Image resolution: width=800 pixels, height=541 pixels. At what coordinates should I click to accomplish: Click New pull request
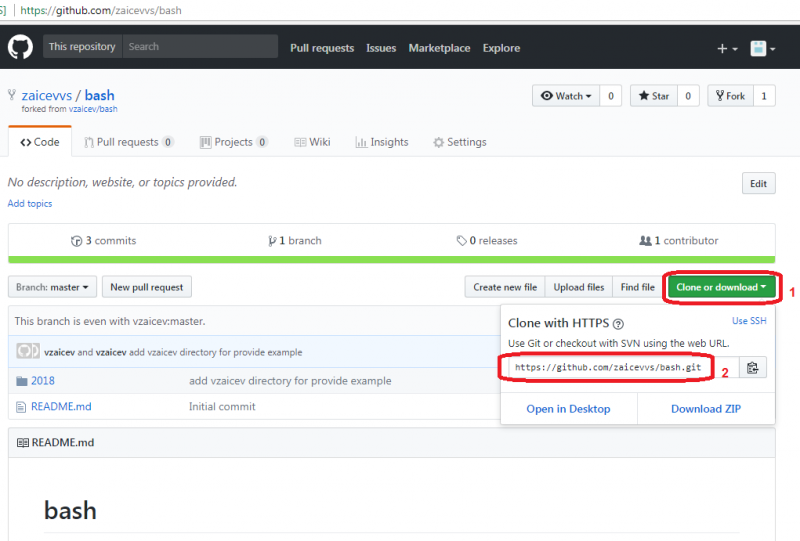[x=147, y=287]
